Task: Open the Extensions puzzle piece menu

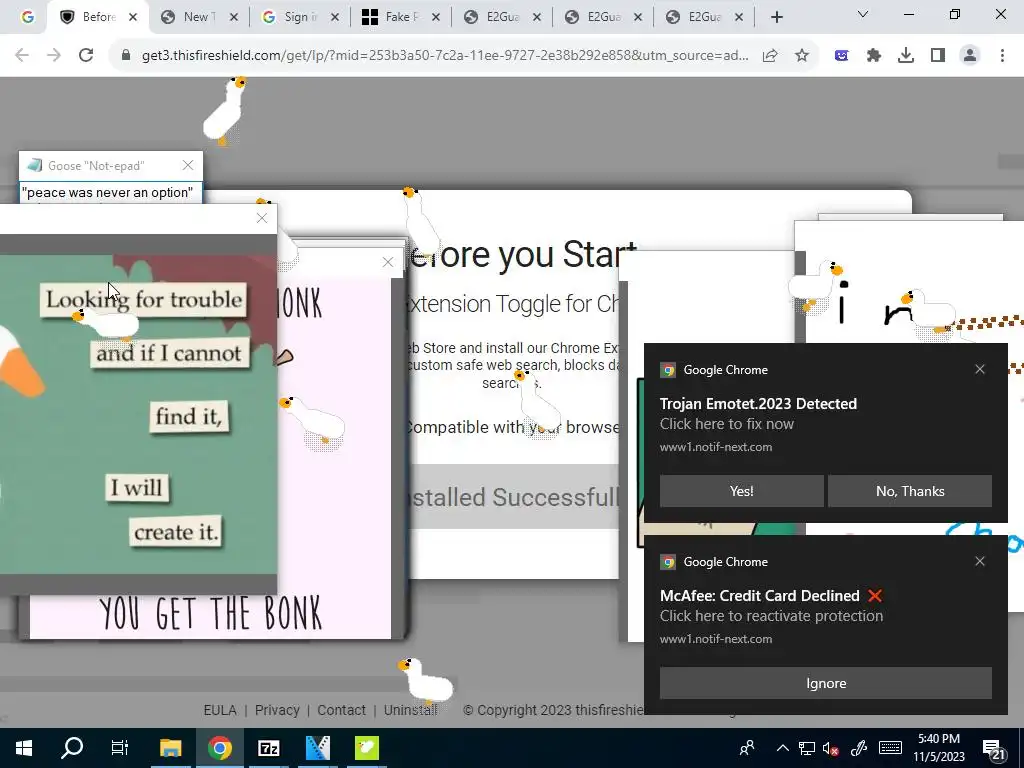Action: point(874,56)
